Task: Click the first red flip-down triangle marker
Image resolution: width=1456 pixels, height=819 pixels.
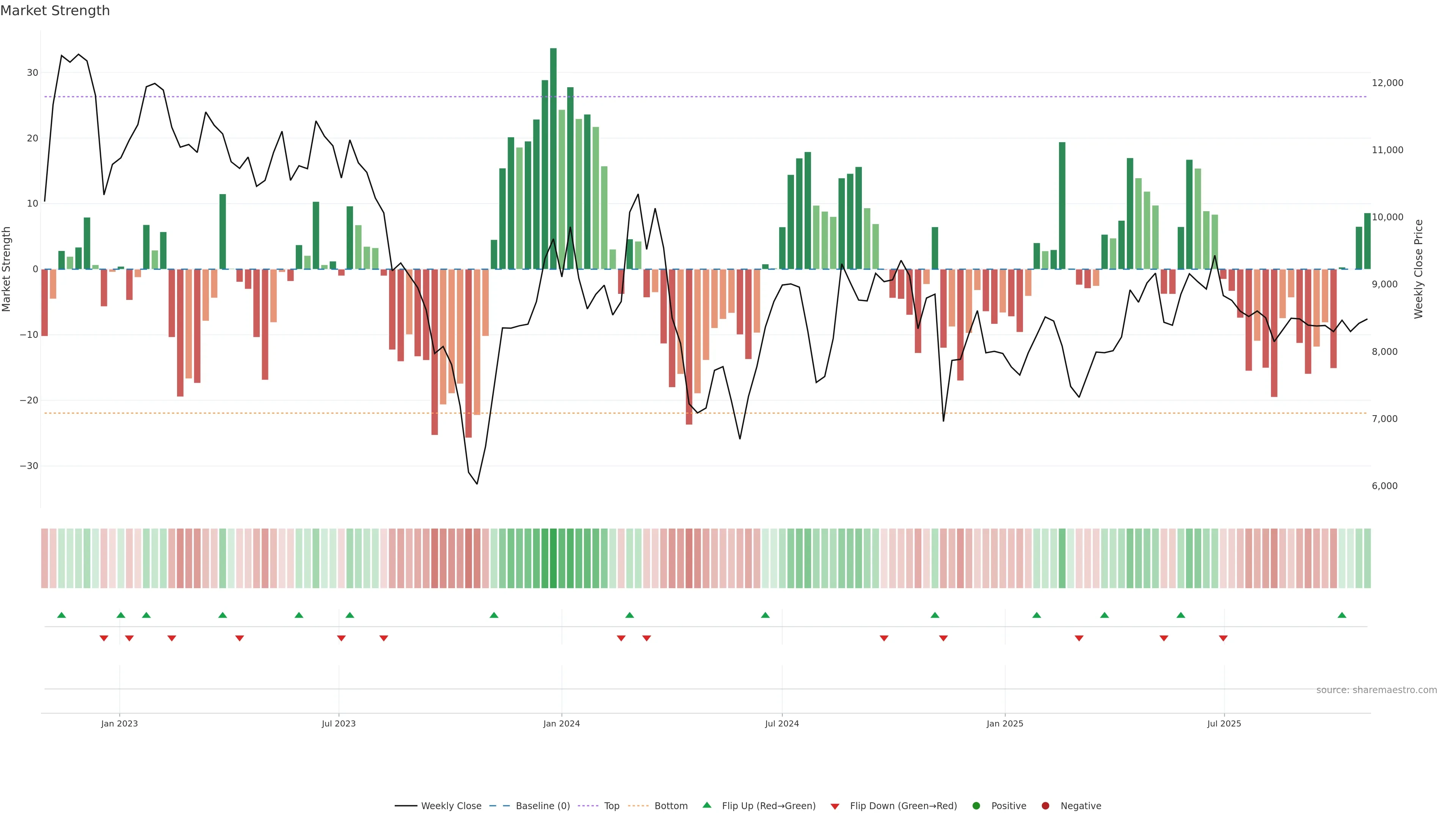Action: [104, 638]
